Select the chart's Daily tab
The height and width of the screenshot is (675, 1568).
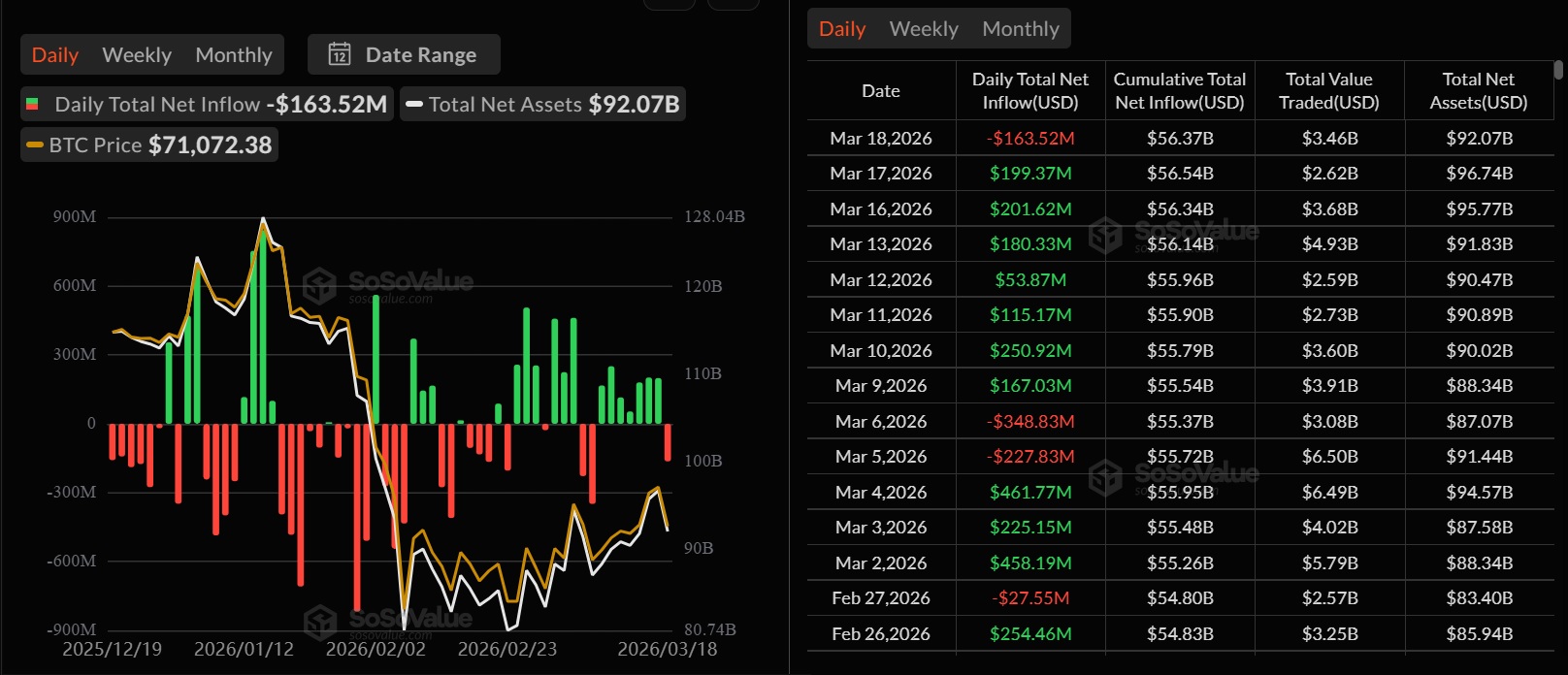pos(55,55)
